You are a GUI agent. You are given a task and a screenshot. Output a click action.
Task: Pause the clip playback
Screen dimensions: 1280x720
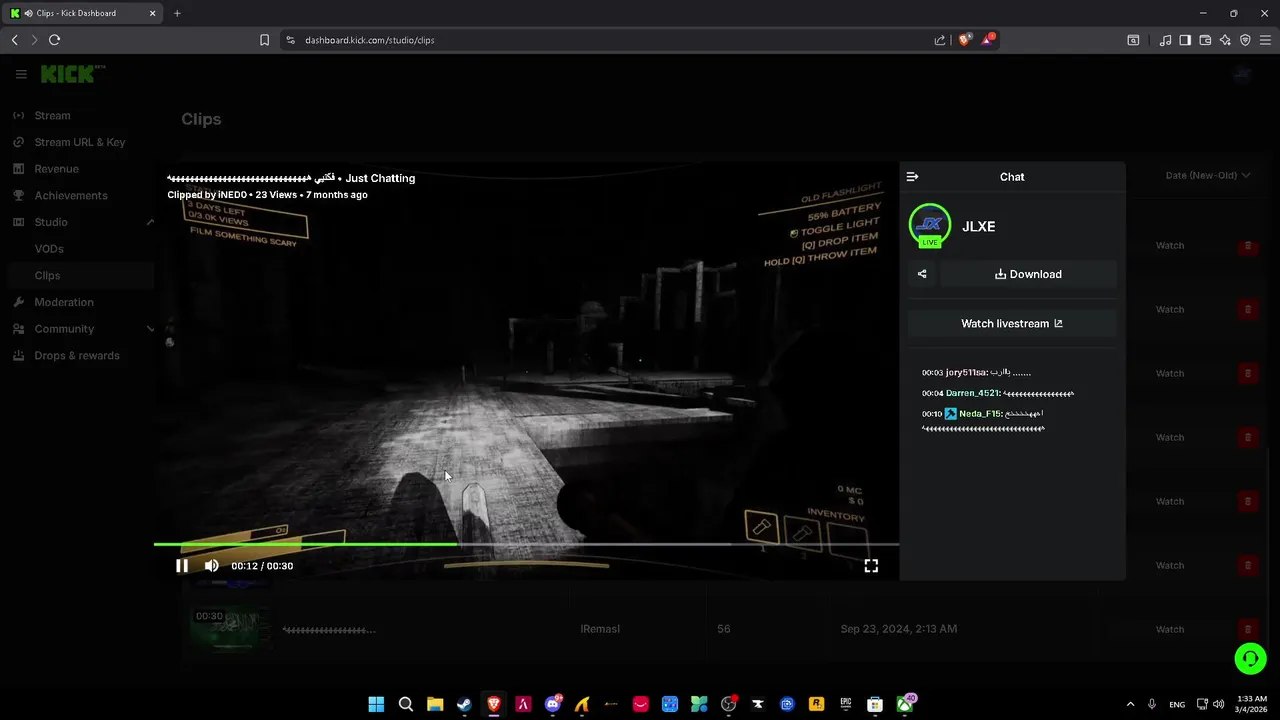tap(182, 566)
